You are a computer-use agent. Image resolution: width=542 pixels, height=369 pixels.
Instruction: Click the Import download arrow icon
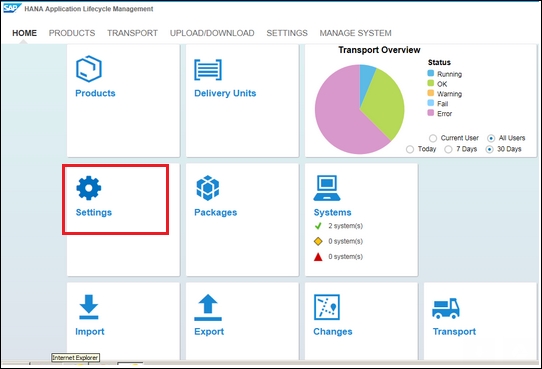[x=89, y=307]
